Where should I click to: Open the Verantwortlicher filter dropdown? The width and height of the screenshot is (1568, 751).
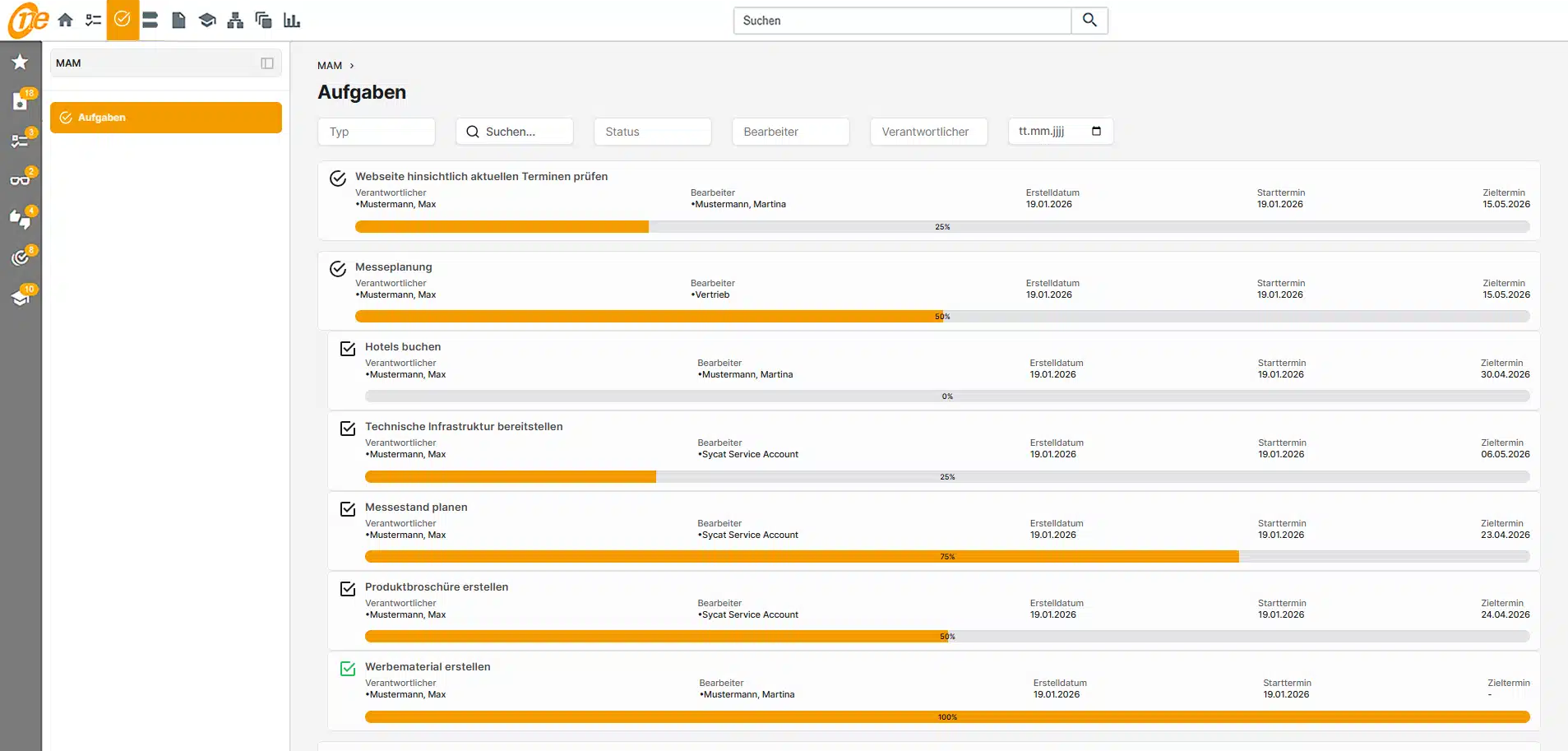click(x=928, y=132)
